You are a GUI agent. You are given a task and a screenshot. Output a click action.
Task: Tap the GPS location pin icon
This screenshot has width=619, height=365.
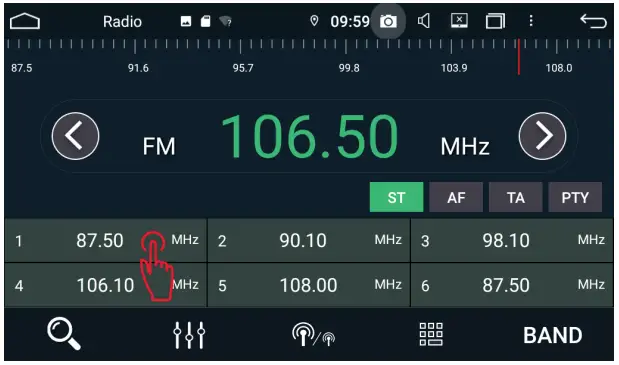pyautogui.click(x=314, y=21)
